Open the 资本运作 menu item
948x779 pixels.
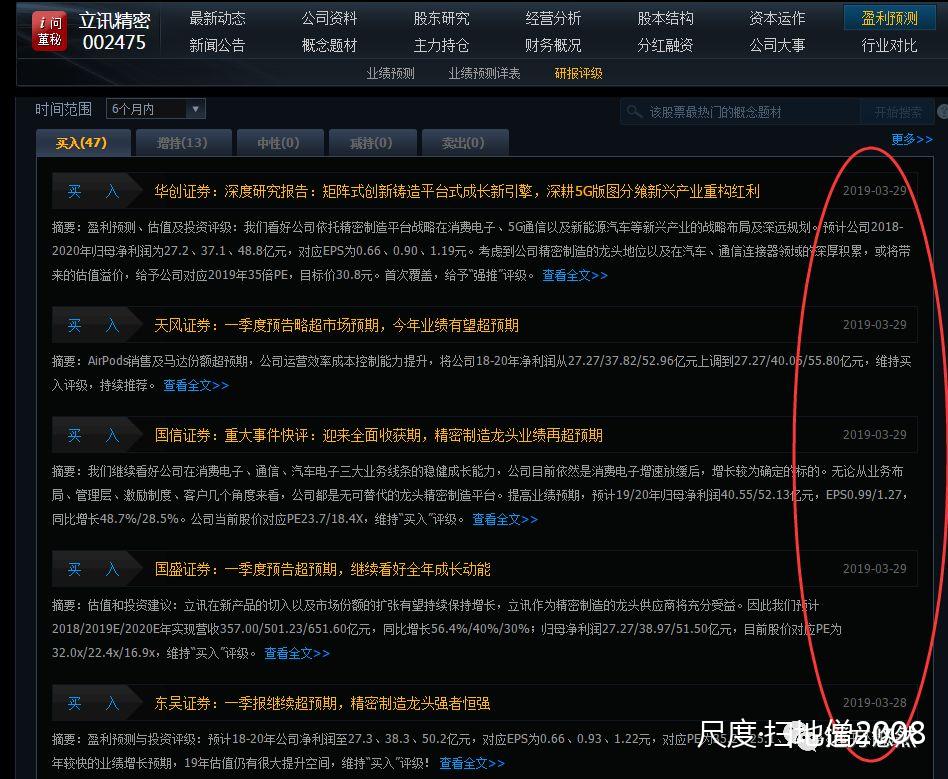[777, 18]
